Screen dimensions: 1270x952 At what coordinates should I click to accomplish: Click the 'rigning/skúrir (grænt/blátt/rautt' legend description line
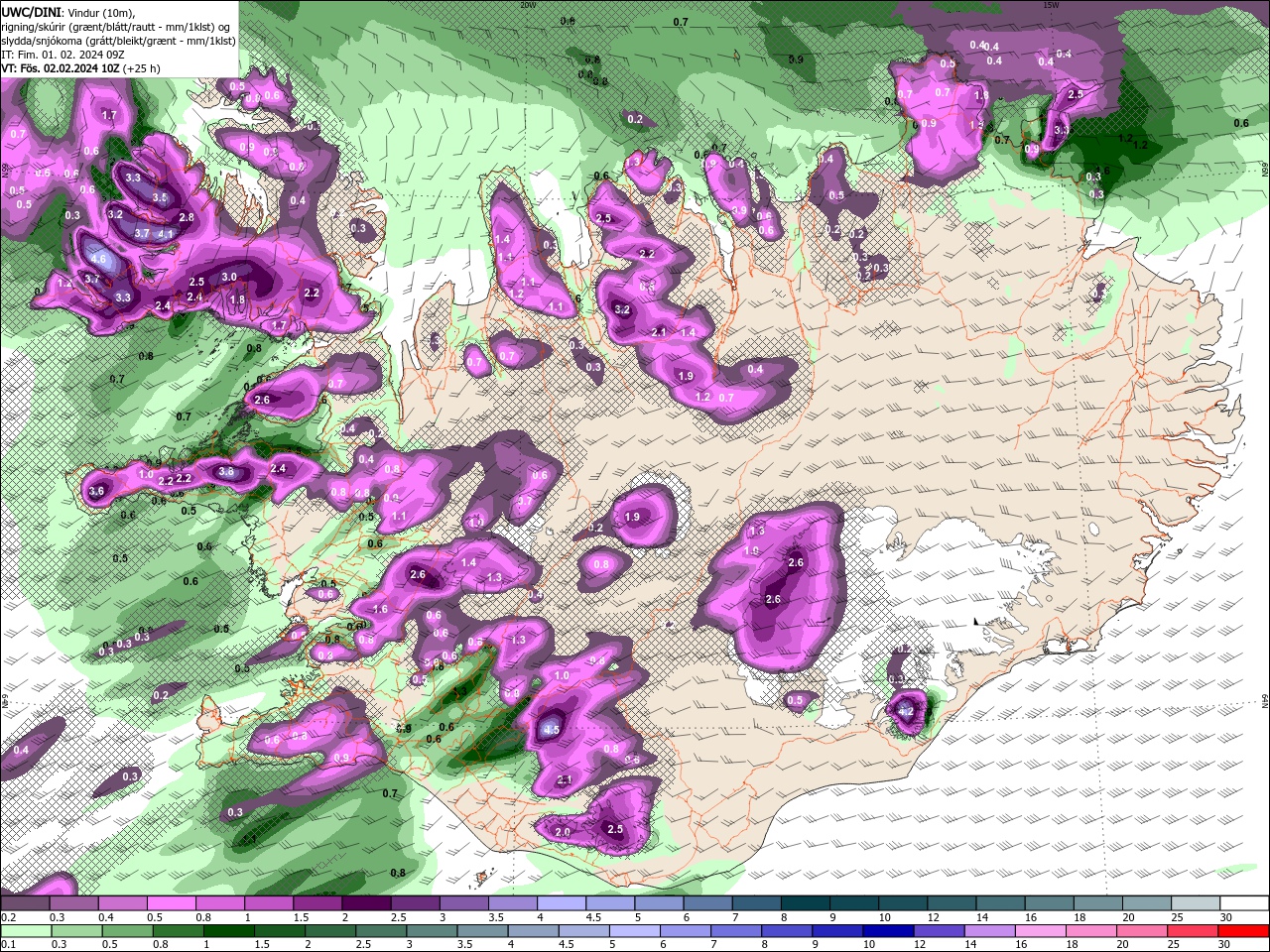[x=116, y=26]
